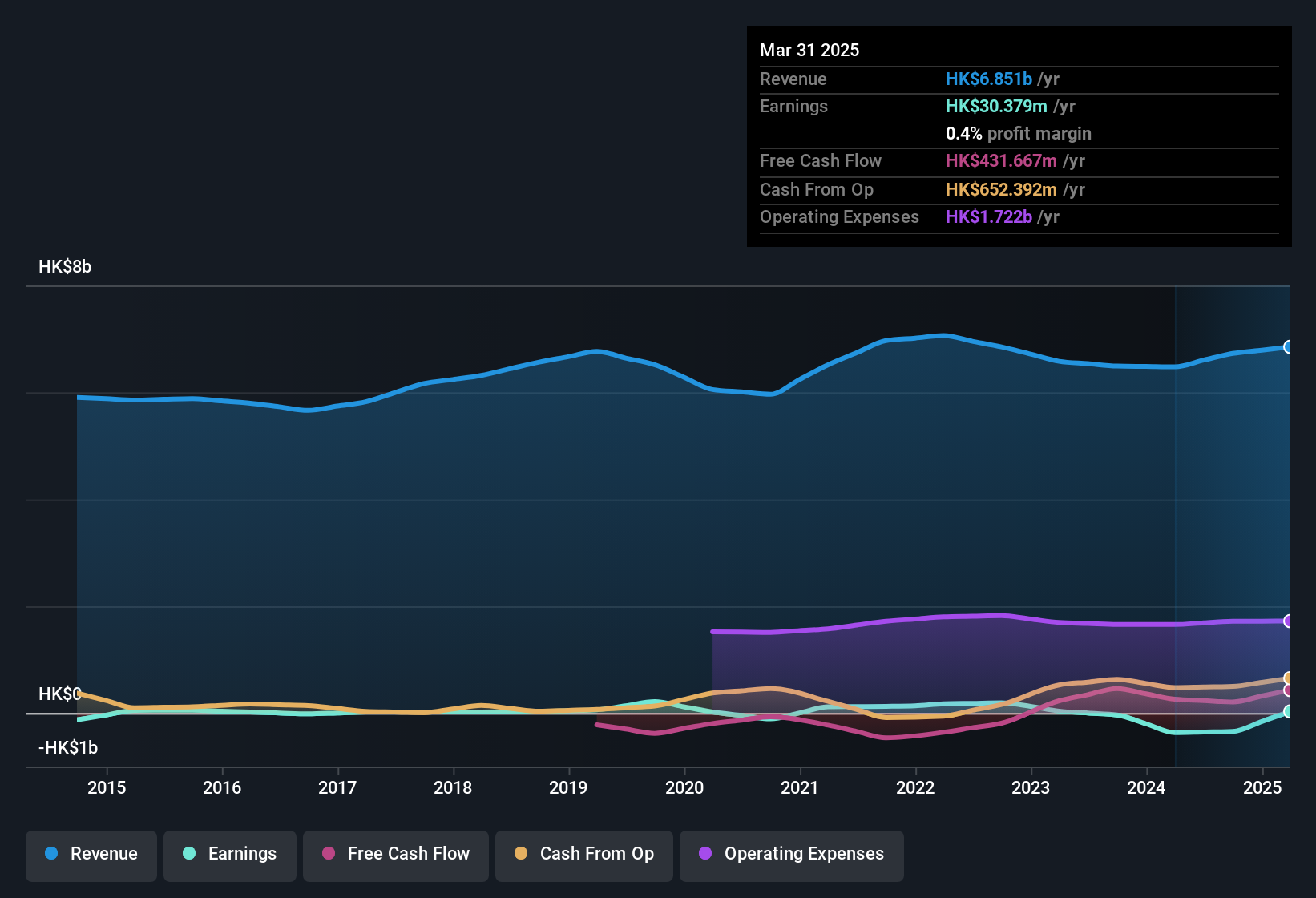Select the Revenue endpoint marker on the chart
Screen dimensions: 1316x898
pyautogui.click(x=1289, y=346)
